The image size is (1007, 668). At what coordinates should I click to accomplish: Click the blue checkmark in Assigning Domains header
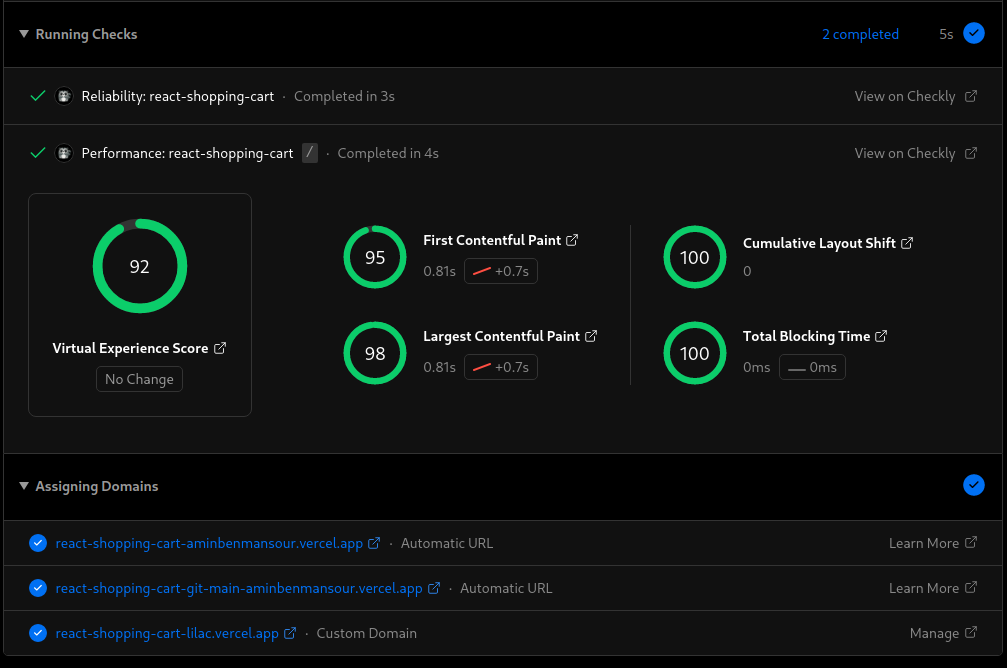point(974,485)
